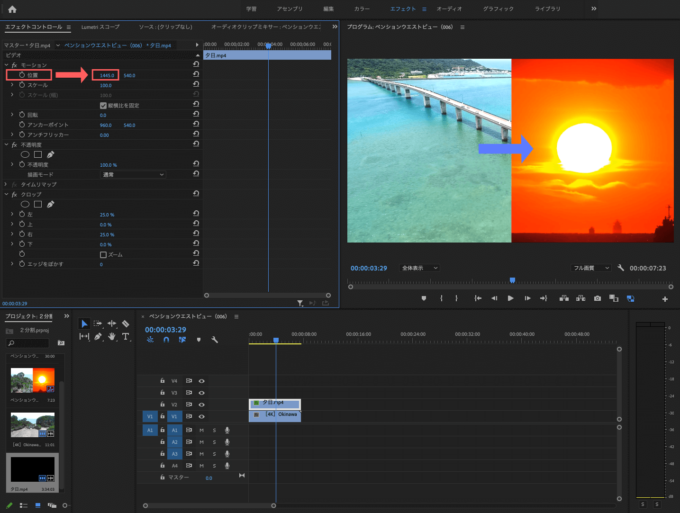
Task: Select the Pen tool in the tools panel
Action: tap(98, 337)
